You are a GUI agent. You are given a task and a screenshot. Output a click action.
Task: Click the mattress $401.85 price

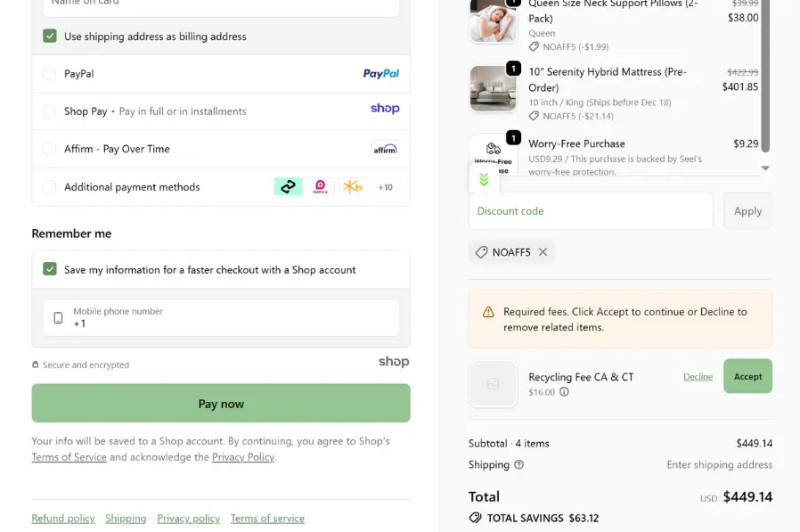coord(740,87)
